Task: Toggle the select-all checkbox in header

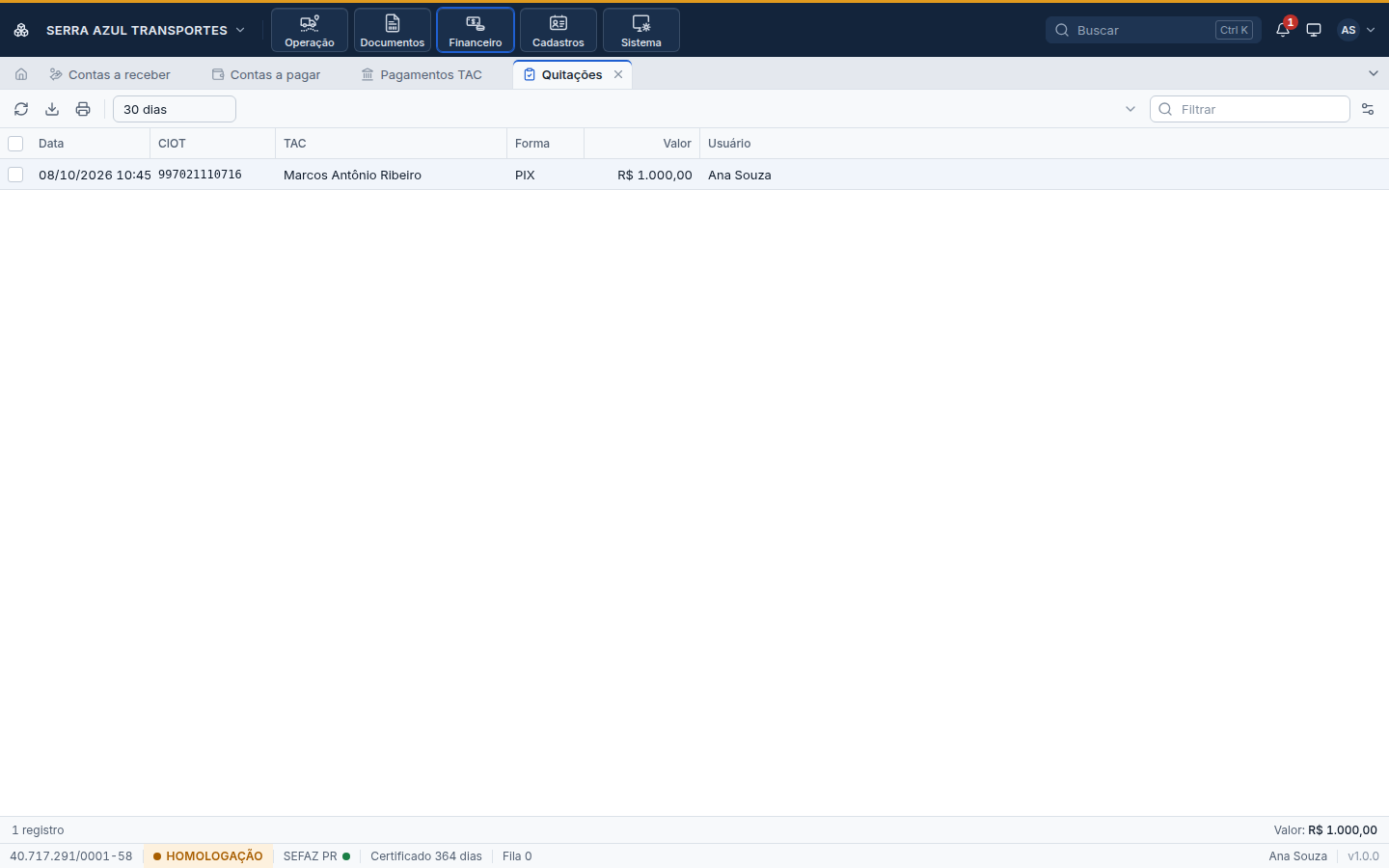Action: click(x=15, y=144)
